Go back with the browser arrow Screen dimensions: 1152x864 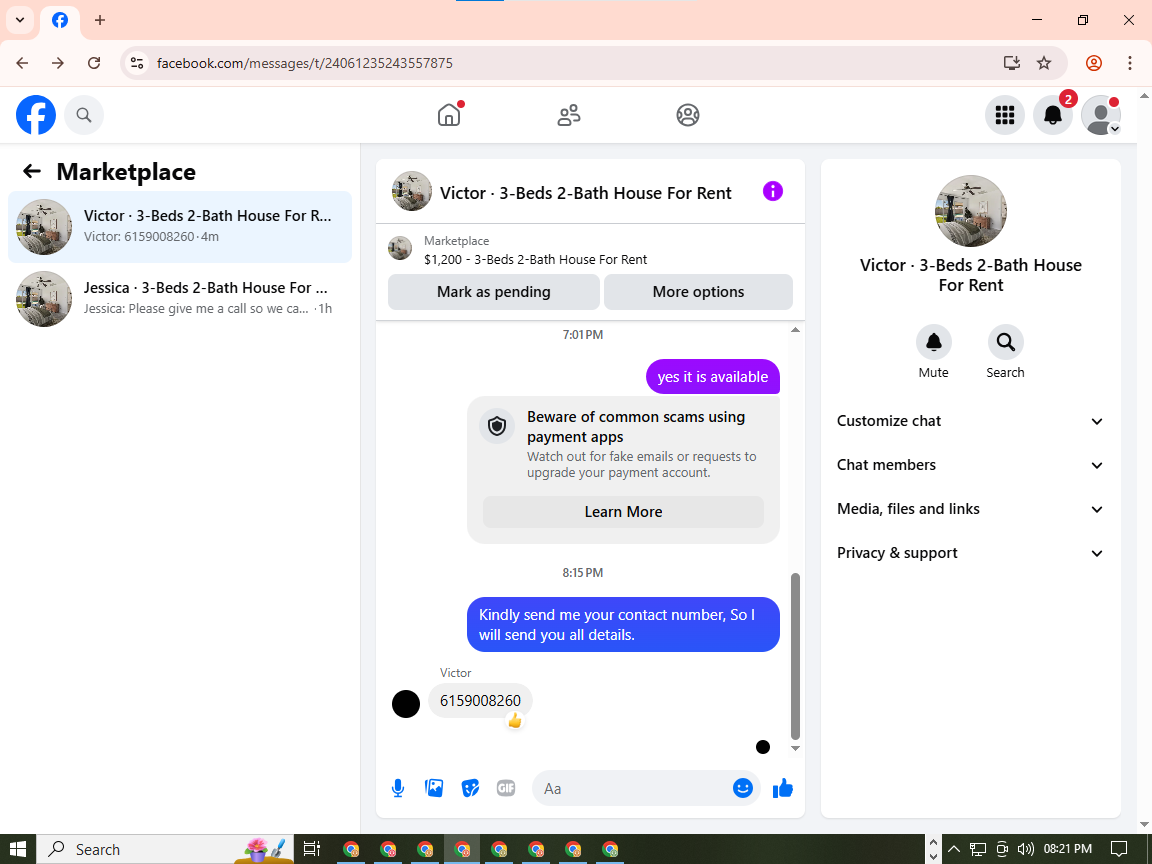point(23,63)
